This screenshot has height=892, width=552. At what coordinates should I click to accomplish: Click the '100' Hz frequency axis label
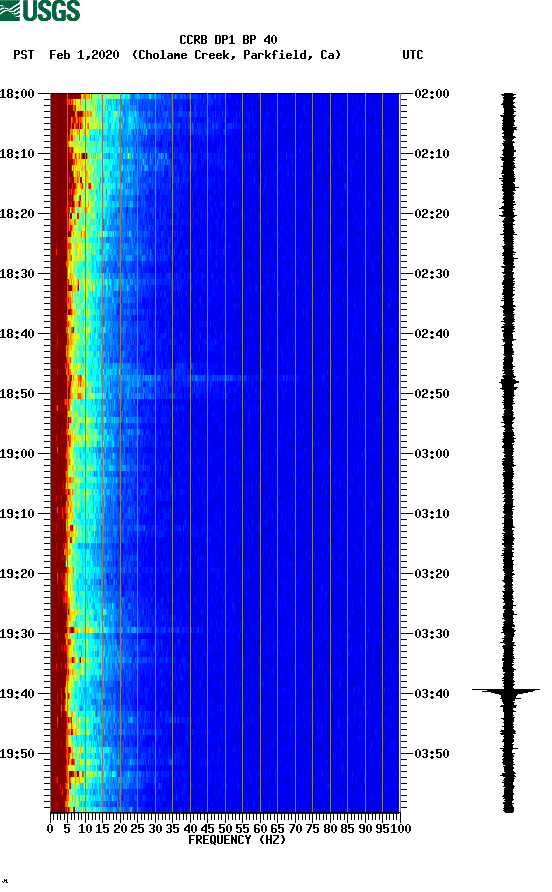coord(401,829)
